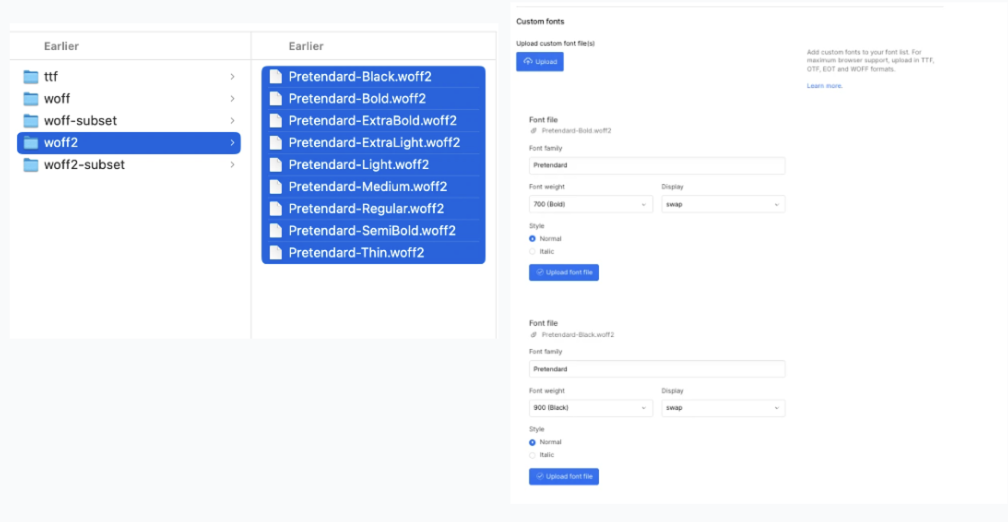Select the woff folder name
This screenshot has height=522, width=1008.
[x=57, y=99]
